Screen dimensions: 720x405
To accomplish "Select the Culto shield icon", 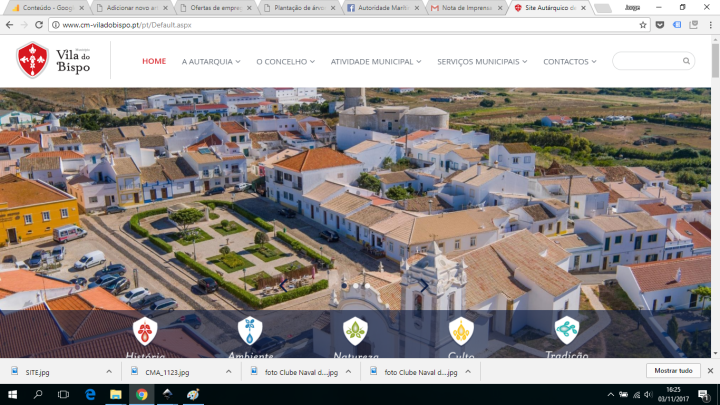I will pos(461,330).
